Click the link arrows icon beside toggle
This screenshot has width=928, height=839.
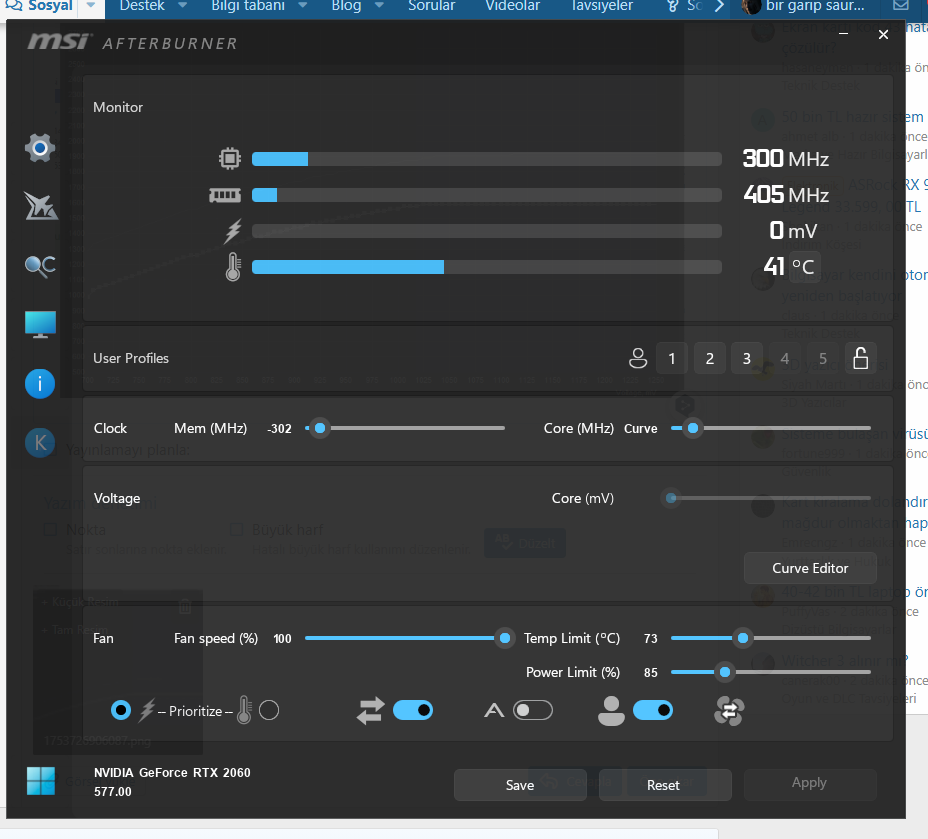pos(370,711)
